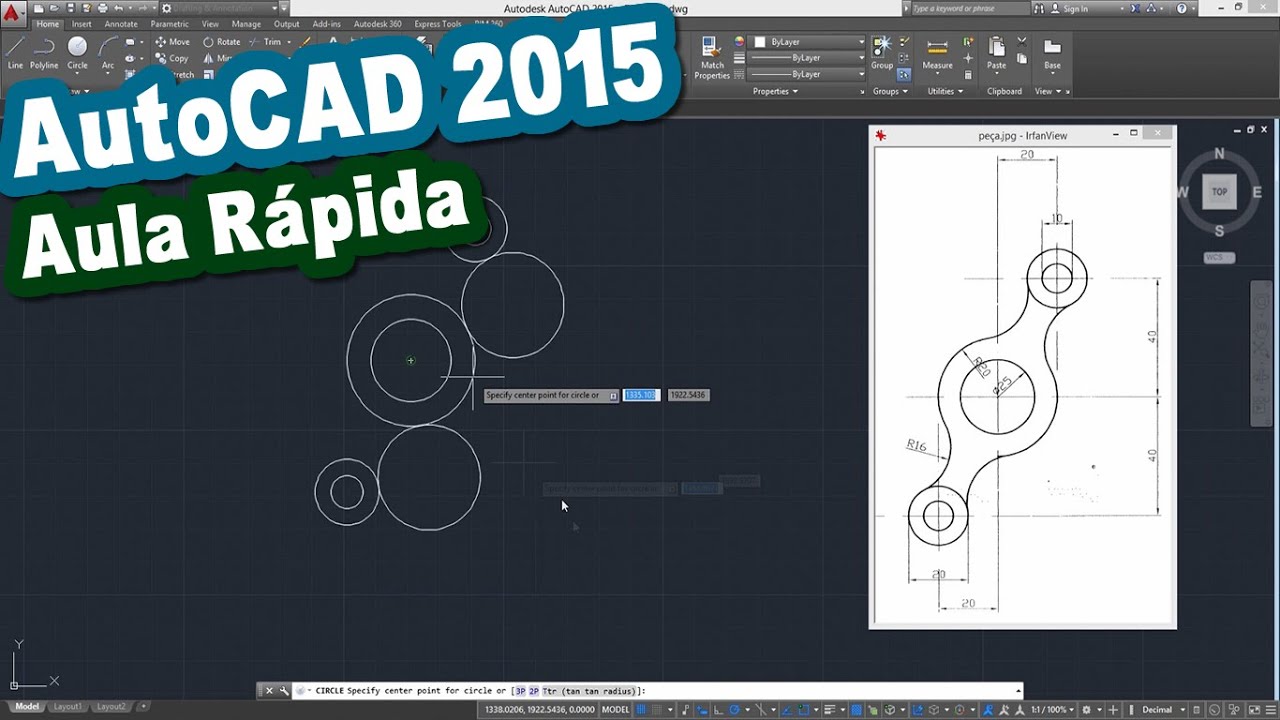The width and height of the screenshot is (1280, 720).
Task: Toggle selection cycling in status bar
Action: pyautogui.click(x=872, y=710)
